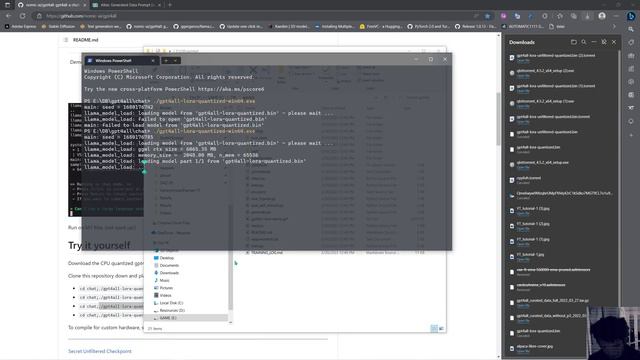Click the alpaca-libre-cover.jpg download entry
Image resolution: width=640 pixels, height=360 pixels.
(x=534, y=347)
